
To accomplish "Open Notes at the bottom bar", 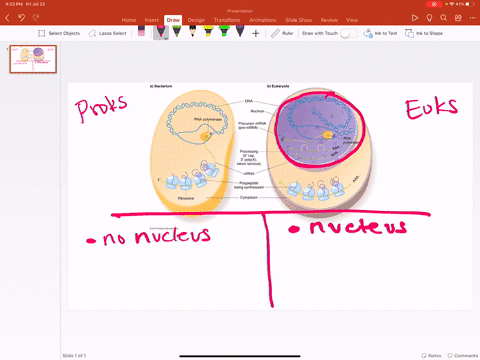I will click(431, 356).
